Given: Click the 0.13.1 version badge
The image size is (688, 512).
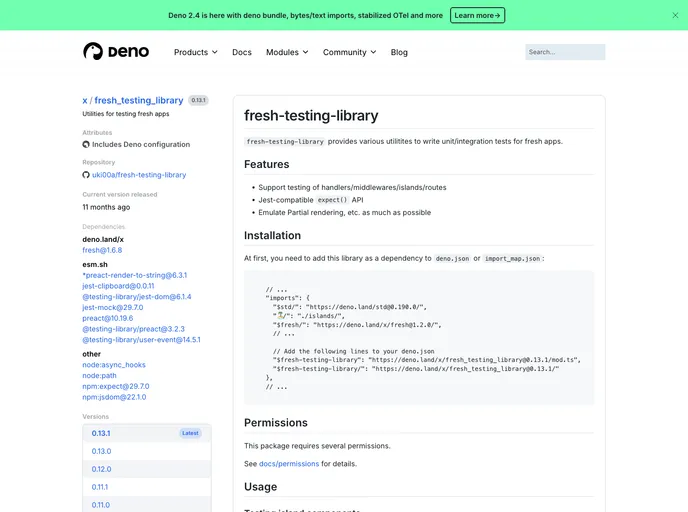Looking at the screenshot, I should 198,100.
